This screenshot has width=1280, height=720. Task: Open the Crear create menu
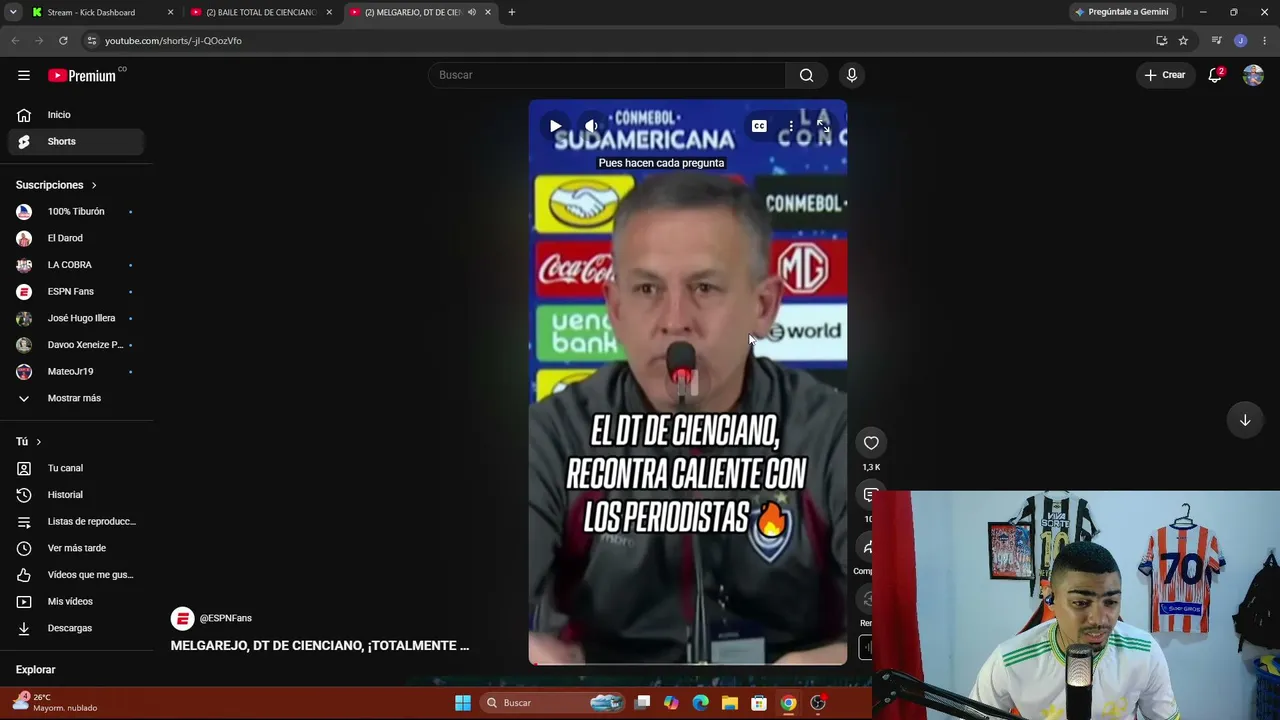(x=1165, y=75)
